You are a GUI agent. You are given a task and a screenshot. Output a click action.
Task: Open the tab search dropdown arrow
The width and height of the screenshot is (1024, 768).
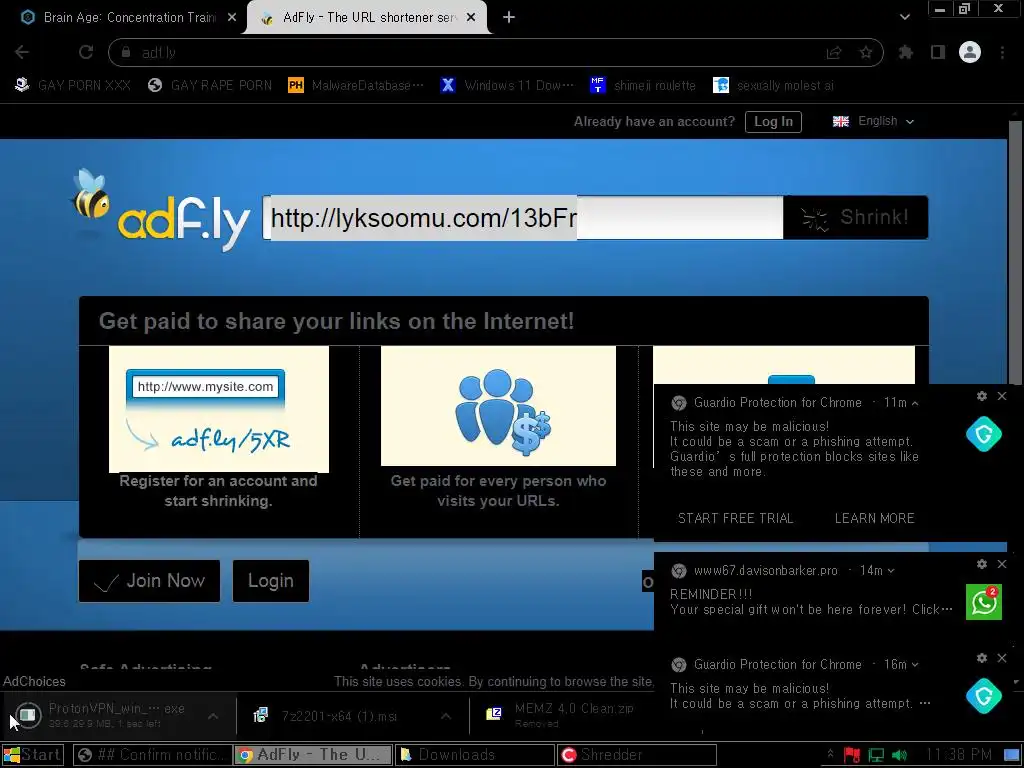pyautogui.click(x=904, y=17)
